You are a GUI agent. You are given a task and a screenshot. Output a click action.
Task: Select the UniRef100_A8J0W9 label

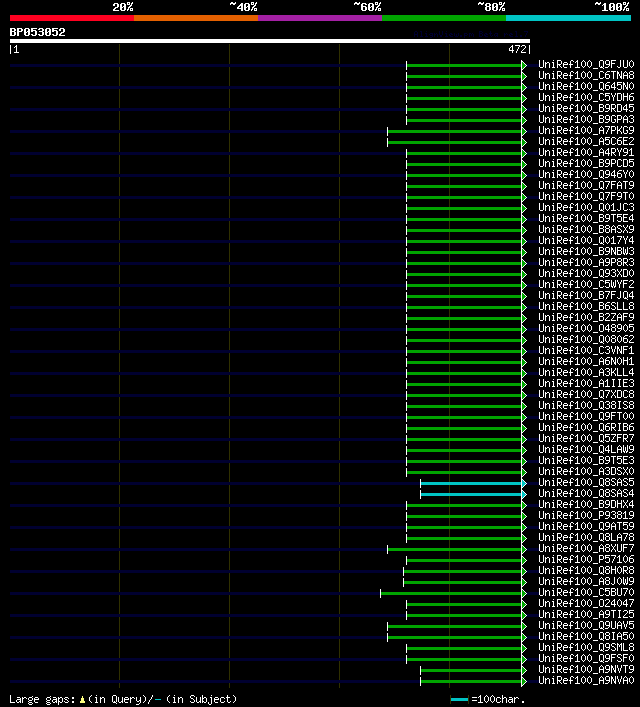click(x=586, y=582)
